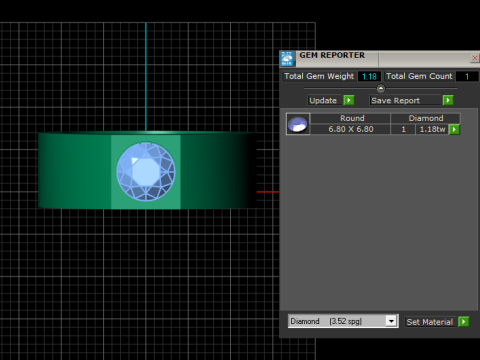Click the green arrow next to Save Report
480x360 pixels.
click(x=448, y=100)
